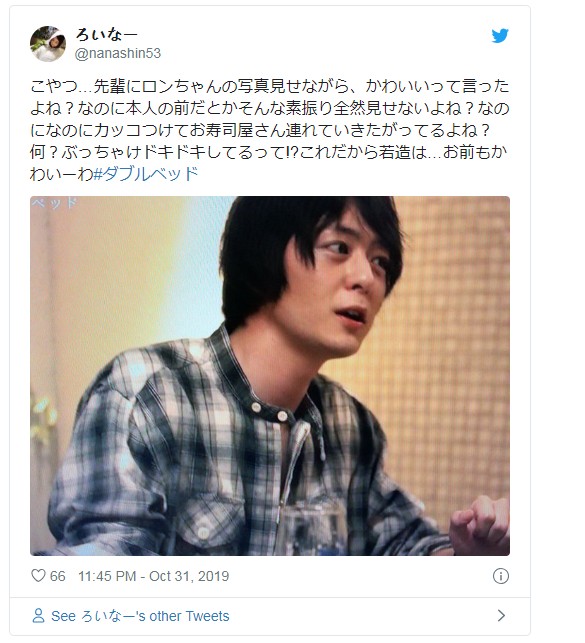The image size is (585, 643).
Task: Click the clenched hand in the photo corner
Action: (480, 525)
